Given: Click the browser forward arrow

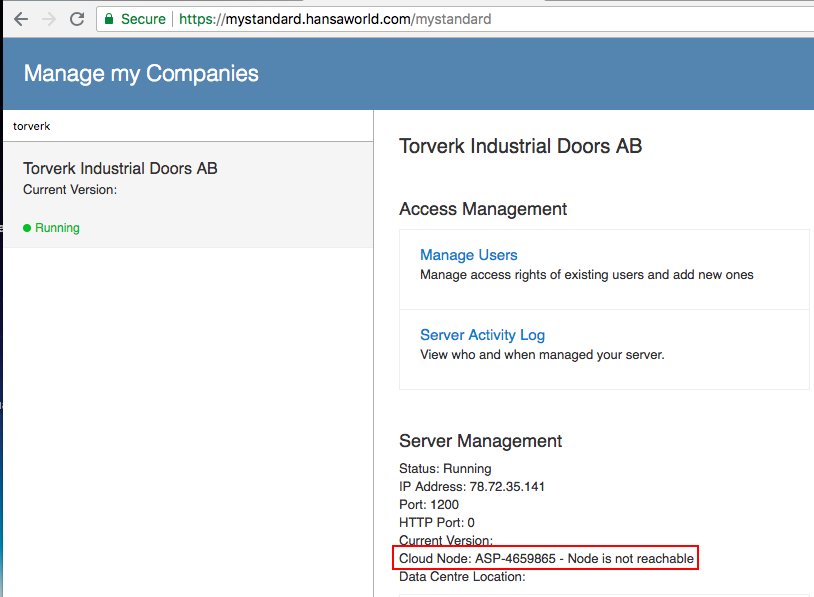Looking at the screenshot, I should (x=49, y=19).
